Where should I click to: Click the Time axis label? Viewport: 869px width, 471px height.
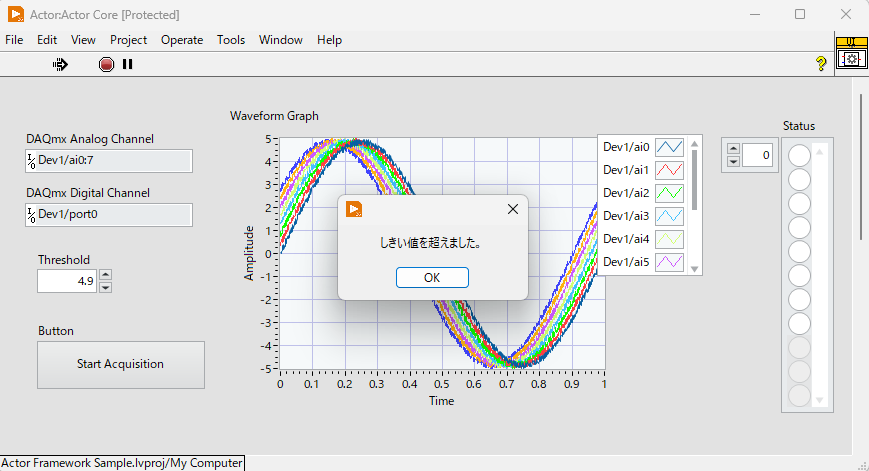click(x=441, y=401)
